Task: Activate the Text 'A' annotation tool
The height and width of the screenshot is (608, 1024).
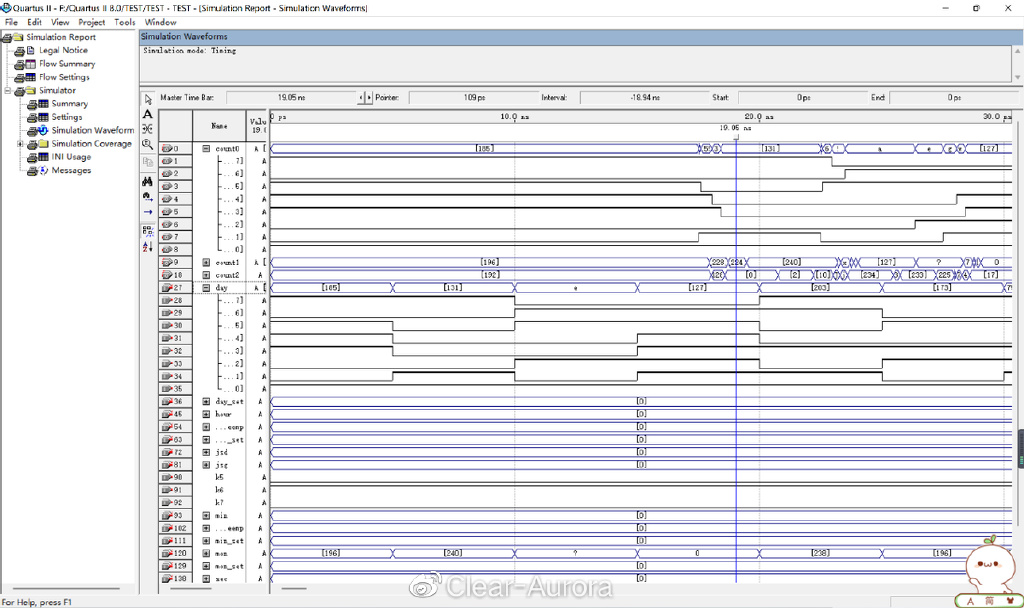Action: click(148, 114)
